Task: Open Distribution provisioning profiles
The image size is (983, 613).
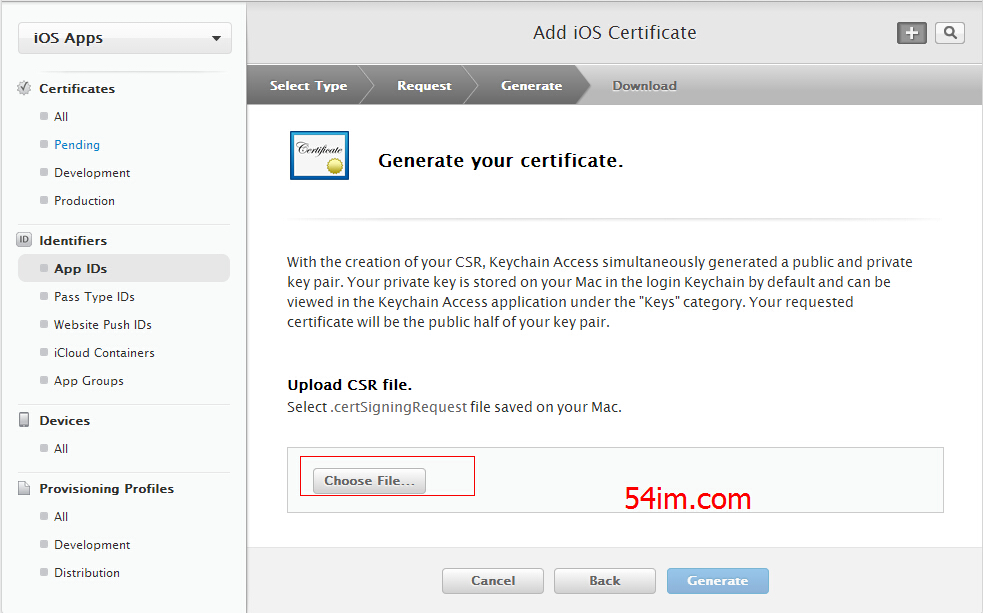Action: (x=87, y=573)
